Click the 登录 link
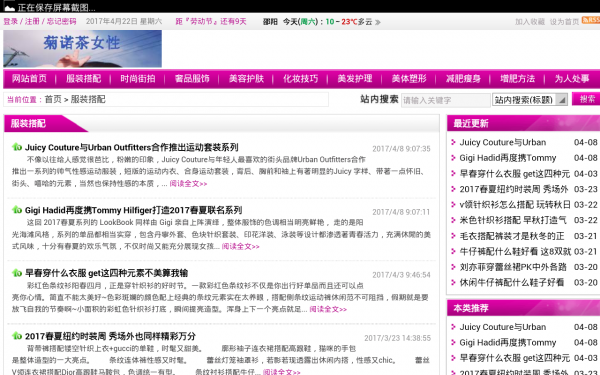The width and height of the screenshot is (600, 375). [x=11, y=21]
